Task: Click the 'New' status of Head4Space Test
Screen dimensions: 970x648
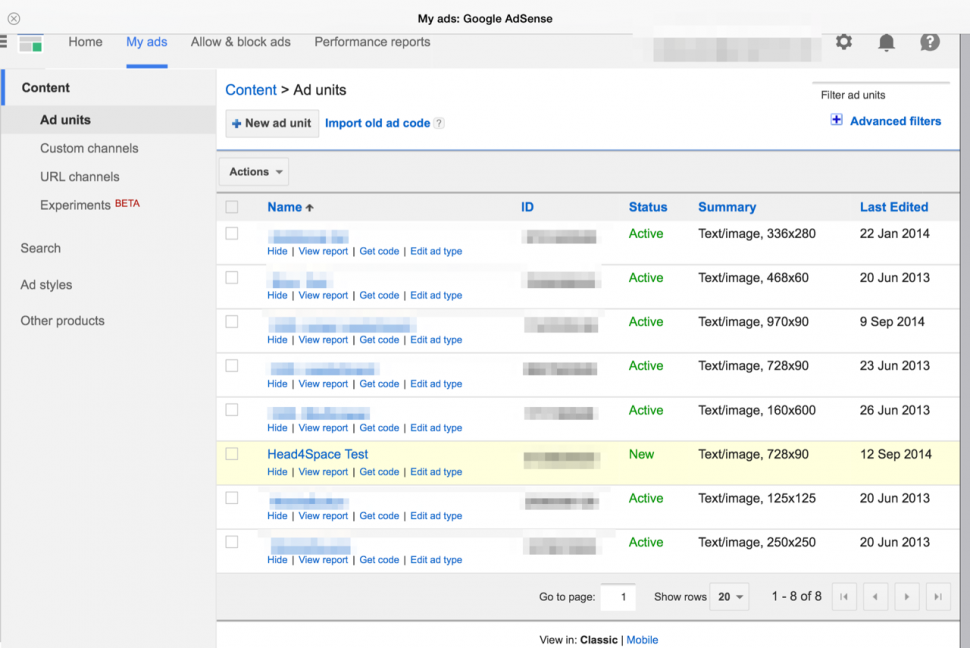Action: 642,454
